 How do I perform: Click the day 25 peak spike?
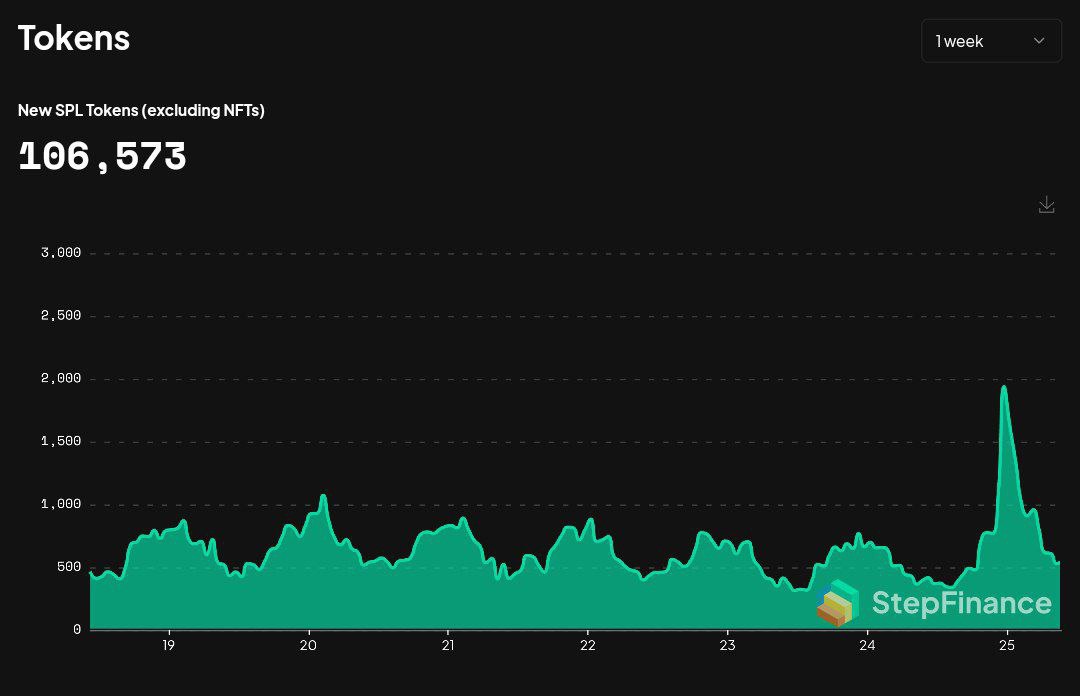point(1004,387)
